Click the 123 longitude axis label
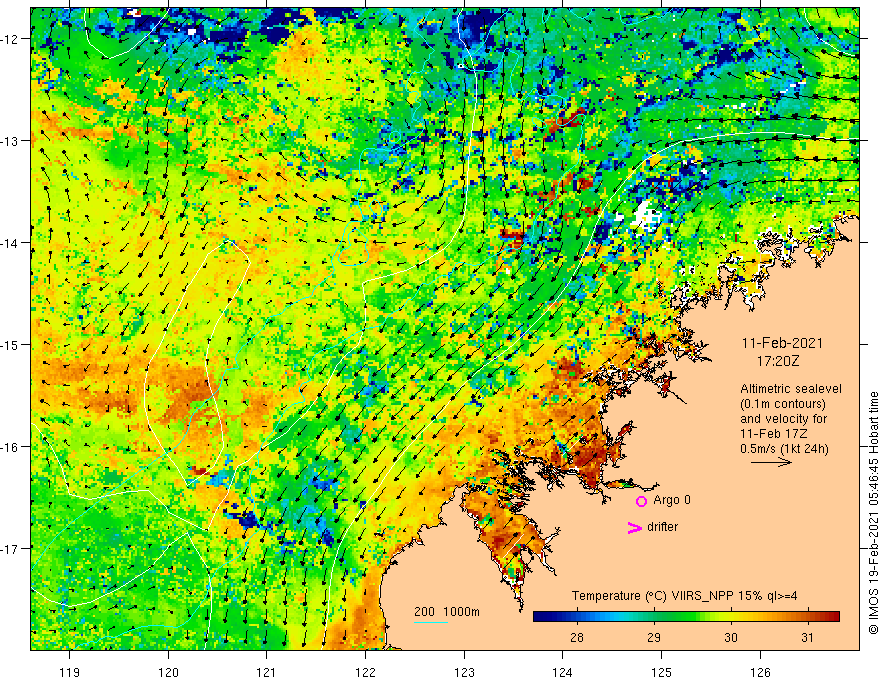 point(464,672)
